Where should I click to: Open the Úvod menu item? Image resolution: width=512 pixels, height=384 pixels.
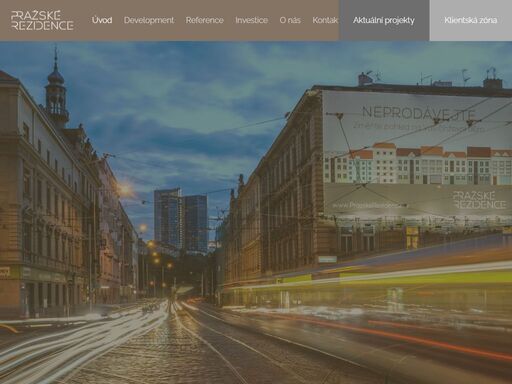[x=102, y=20]
